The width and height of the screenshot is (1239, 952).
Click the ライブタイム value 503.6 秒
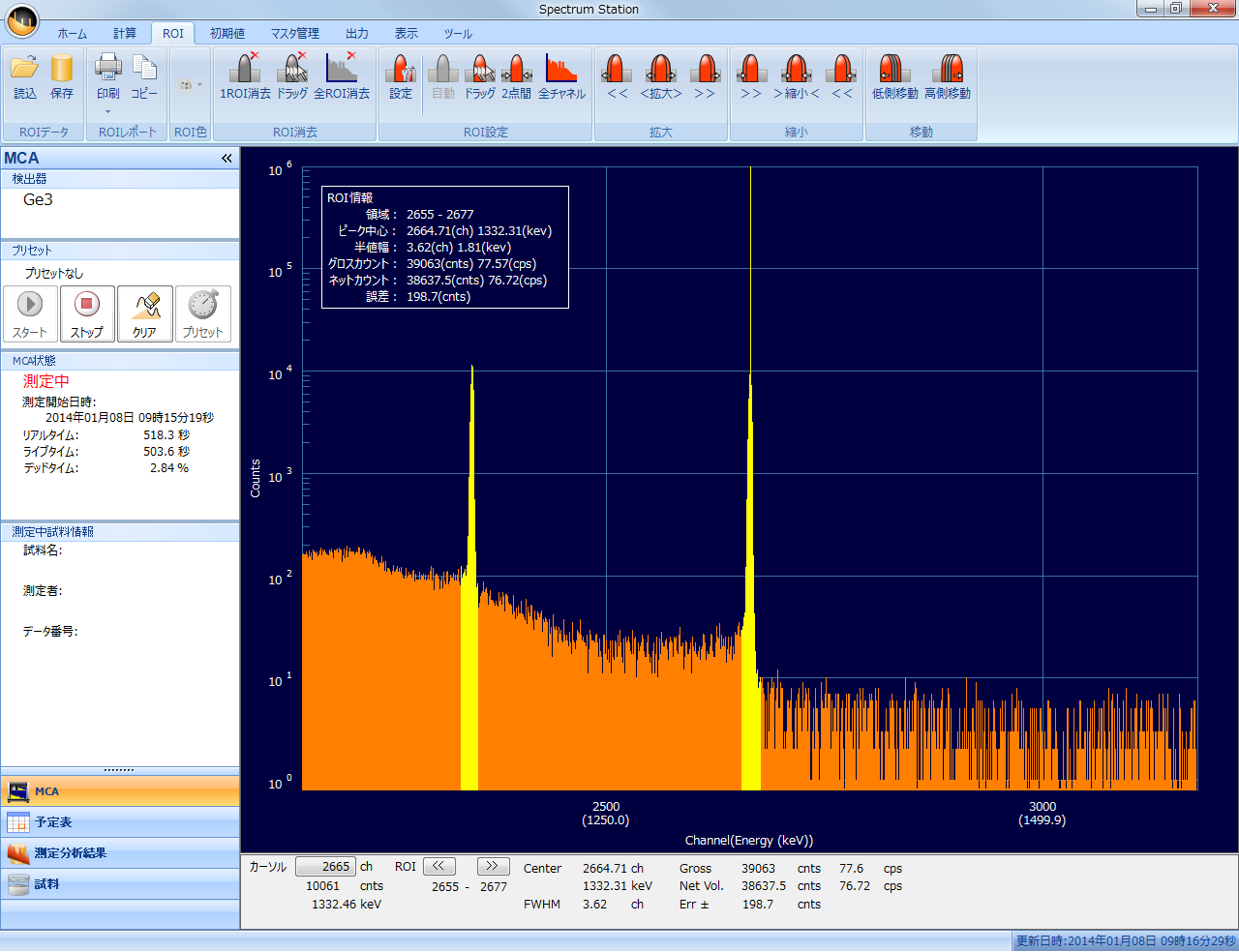(166, 452)
